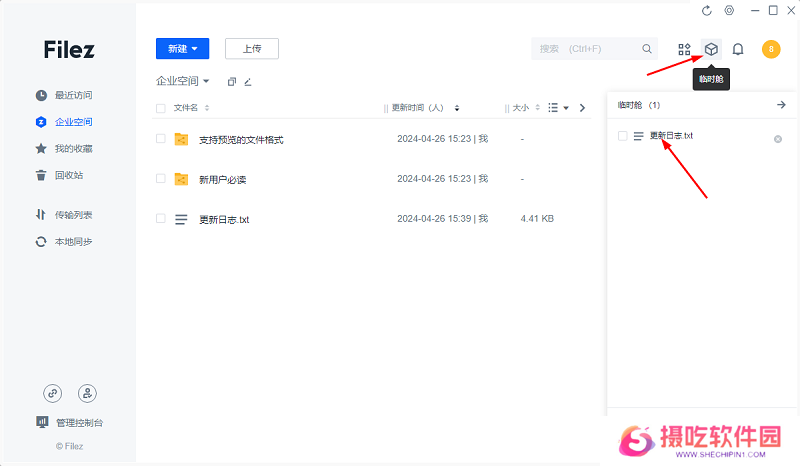Open the folder name 支持预览的文件格式
Screen dimensions: 800x466
pyautogui.click(x=241, y=140)
